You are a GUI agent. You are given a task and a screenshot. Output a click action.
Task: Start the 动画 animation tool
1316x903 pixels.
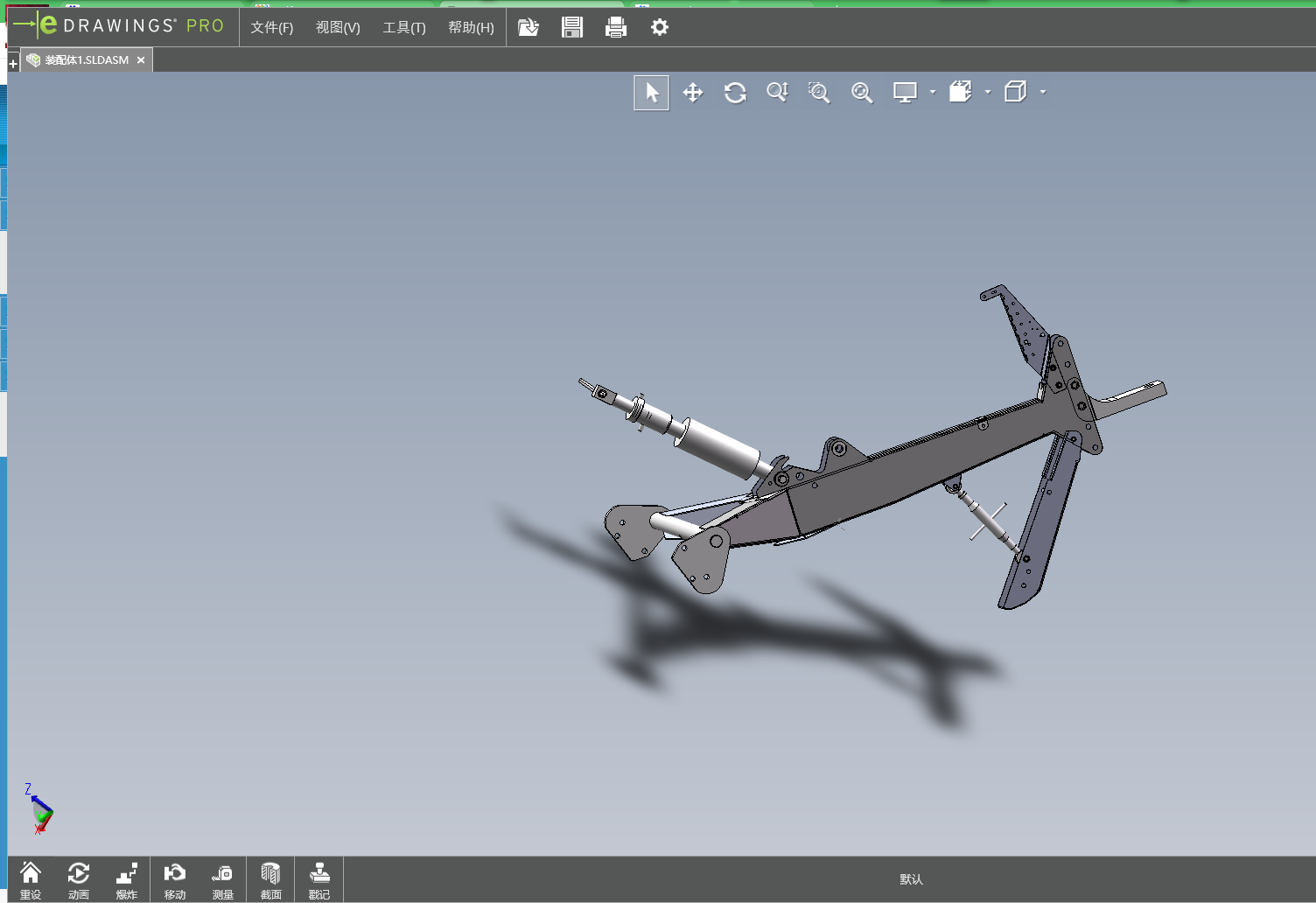pyautogui.click(x=79, y=879)
